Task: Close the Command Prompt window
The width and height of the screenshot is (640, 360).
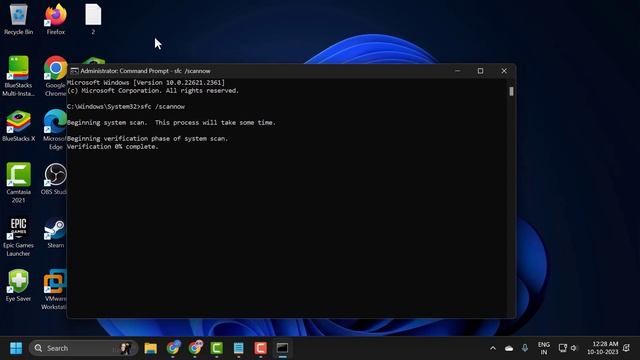Action: [x=504, y=71]
